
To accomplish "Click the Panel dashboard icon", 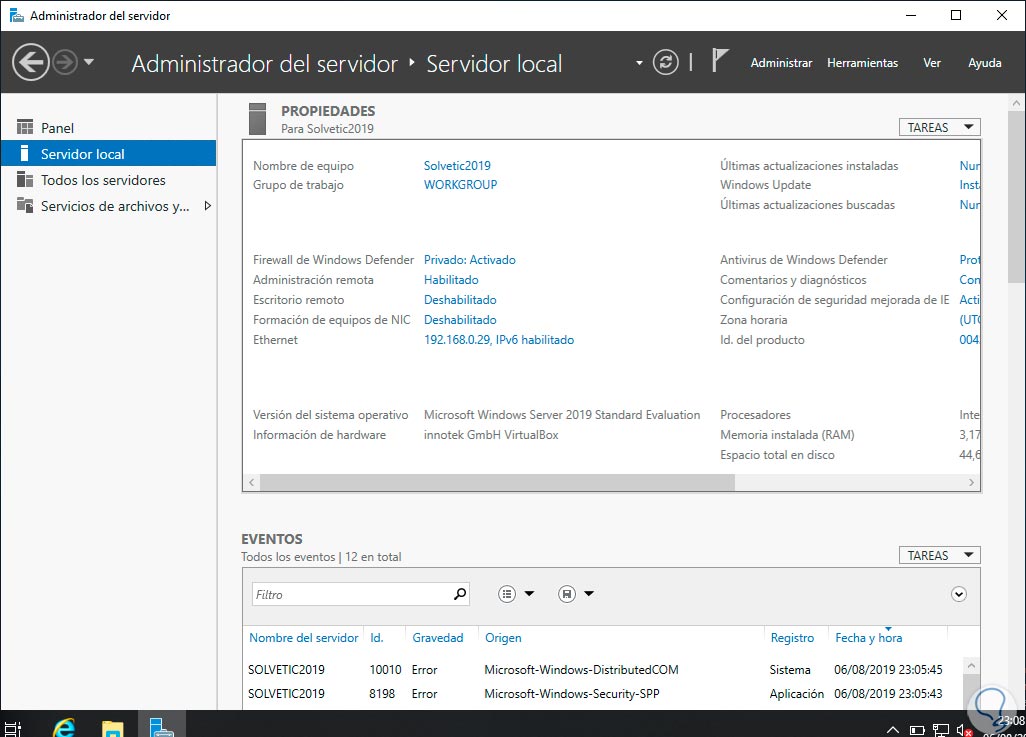I will click(25, 127).
